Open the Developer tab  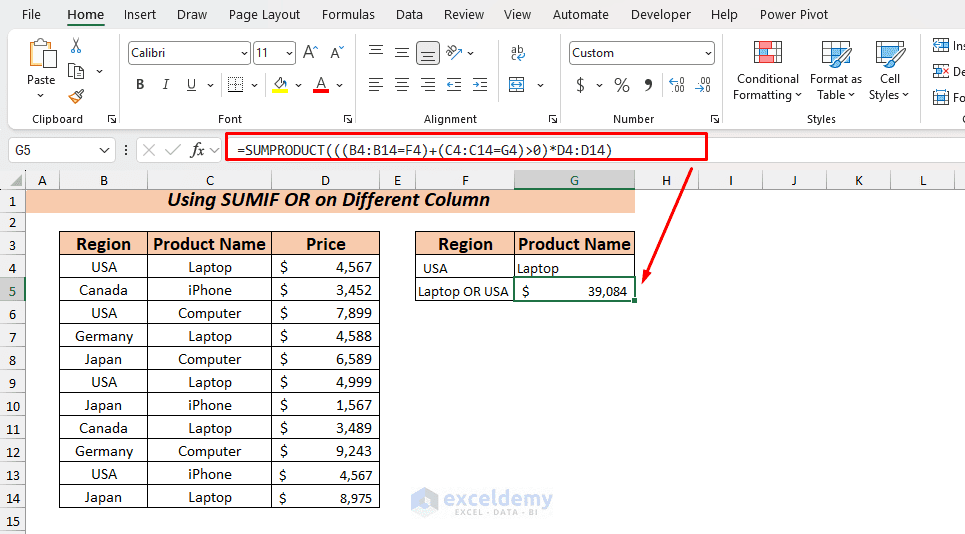(x=661, y=15)
